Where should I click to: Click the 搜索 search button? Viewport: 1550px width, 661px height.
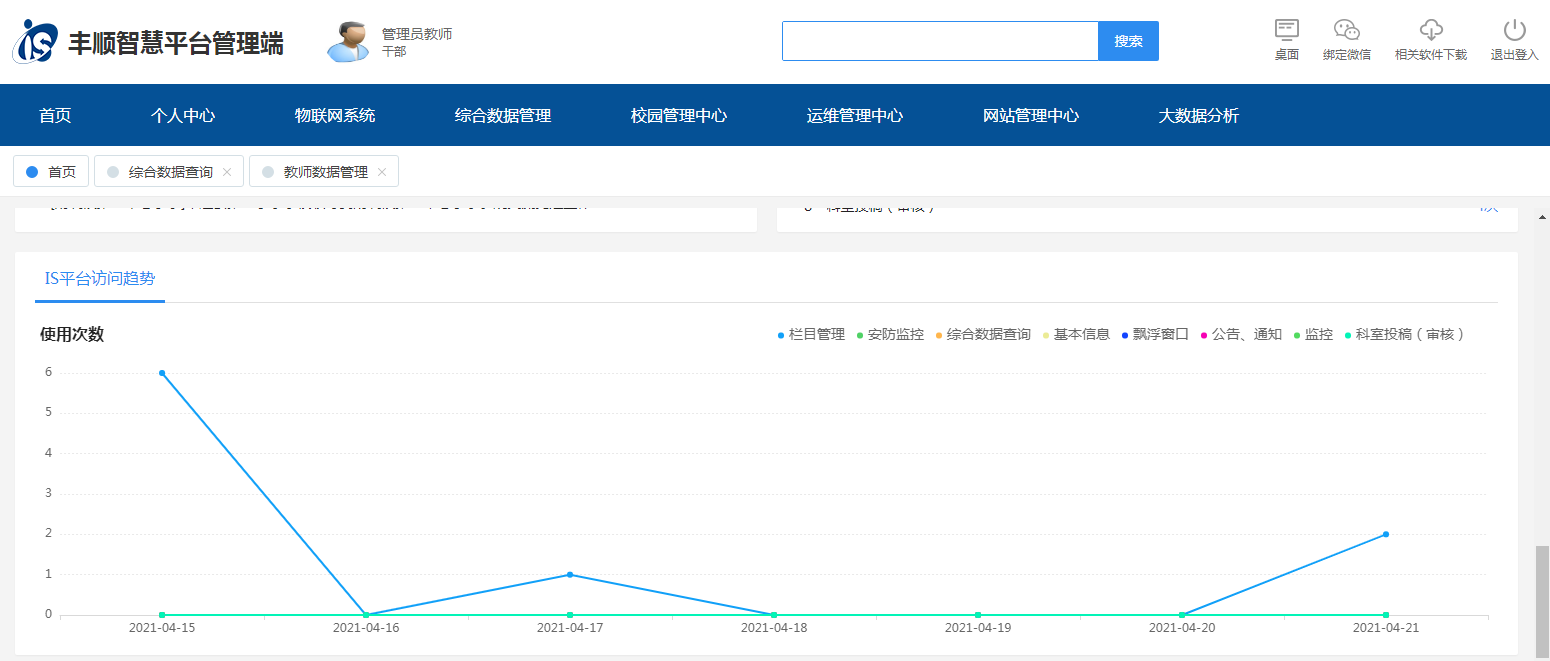pyautogui.click(x=1129, y=41)
